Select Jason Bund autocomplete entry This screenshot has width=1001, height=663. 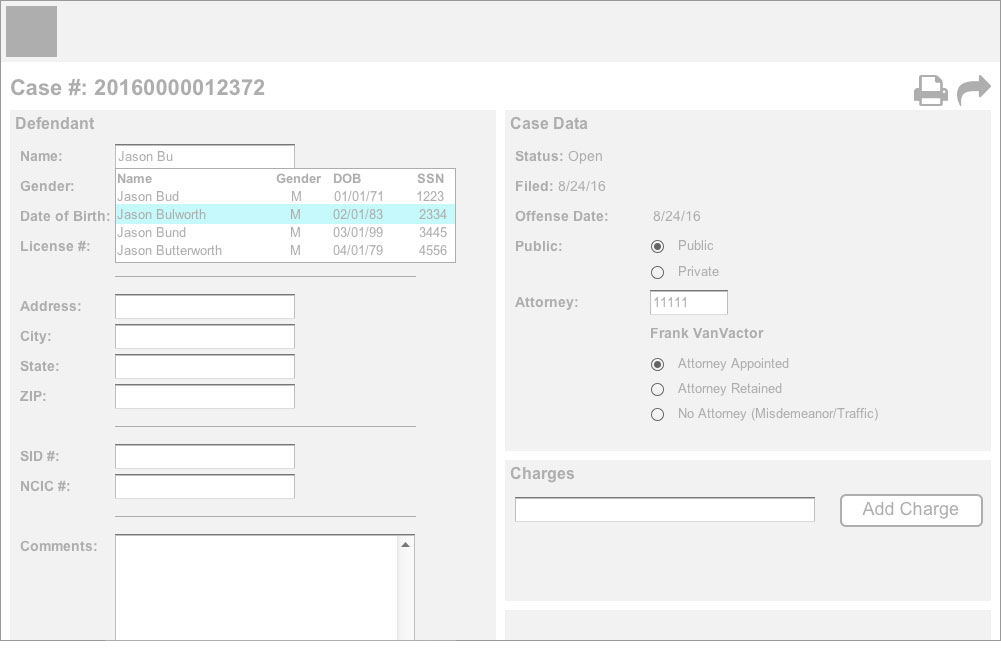[151, 233]
